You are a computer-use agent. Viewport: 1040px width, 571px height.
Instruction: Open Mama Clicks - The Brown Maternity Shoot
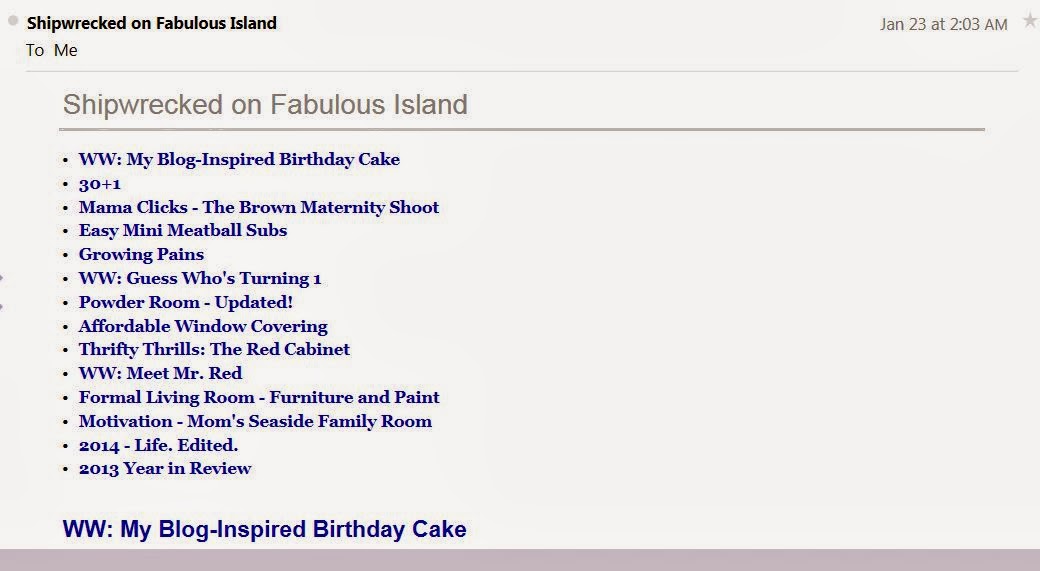[x=259, y=208]
